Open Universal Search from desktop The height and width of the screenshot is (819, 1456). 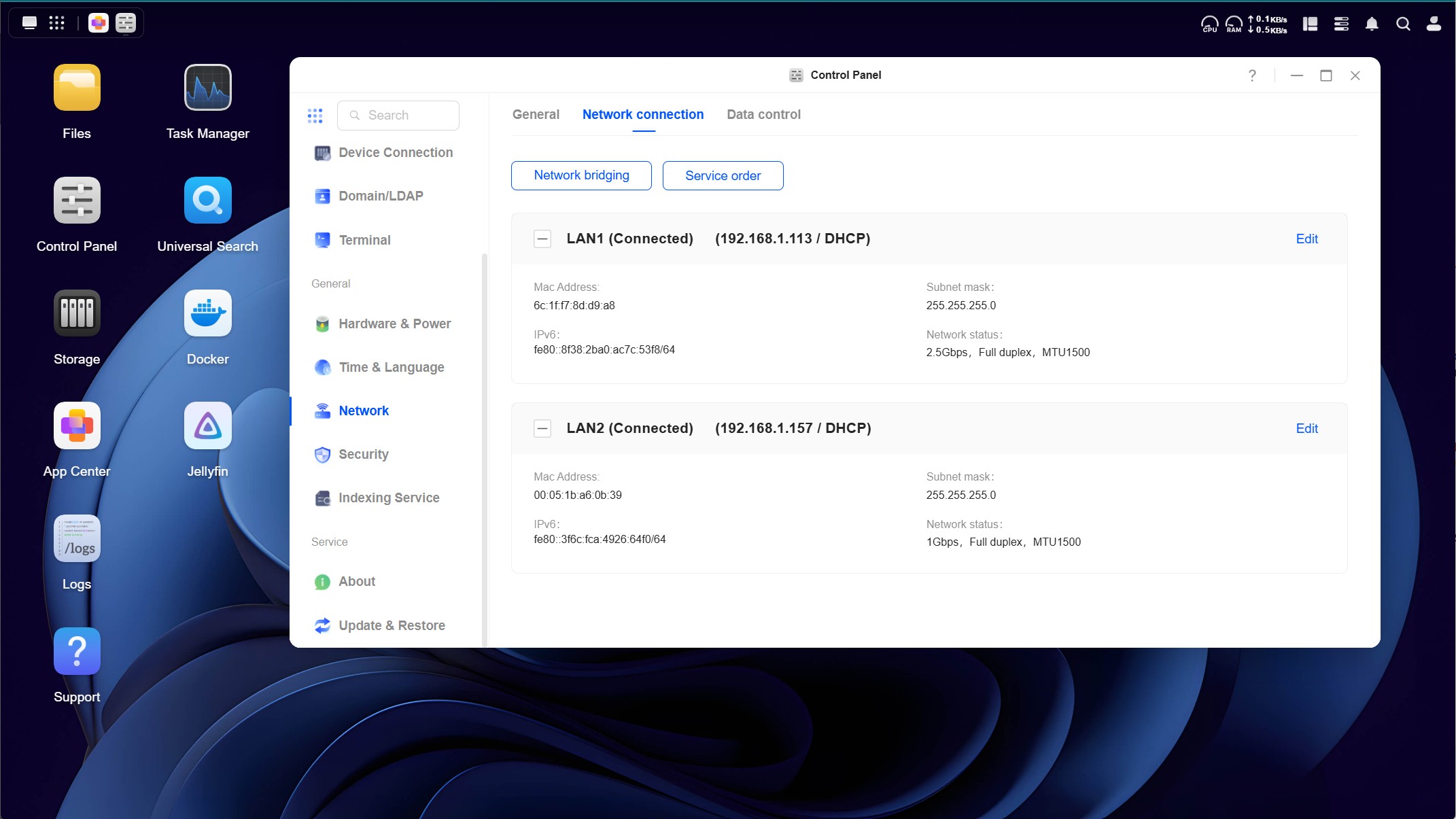click(207, 201)
